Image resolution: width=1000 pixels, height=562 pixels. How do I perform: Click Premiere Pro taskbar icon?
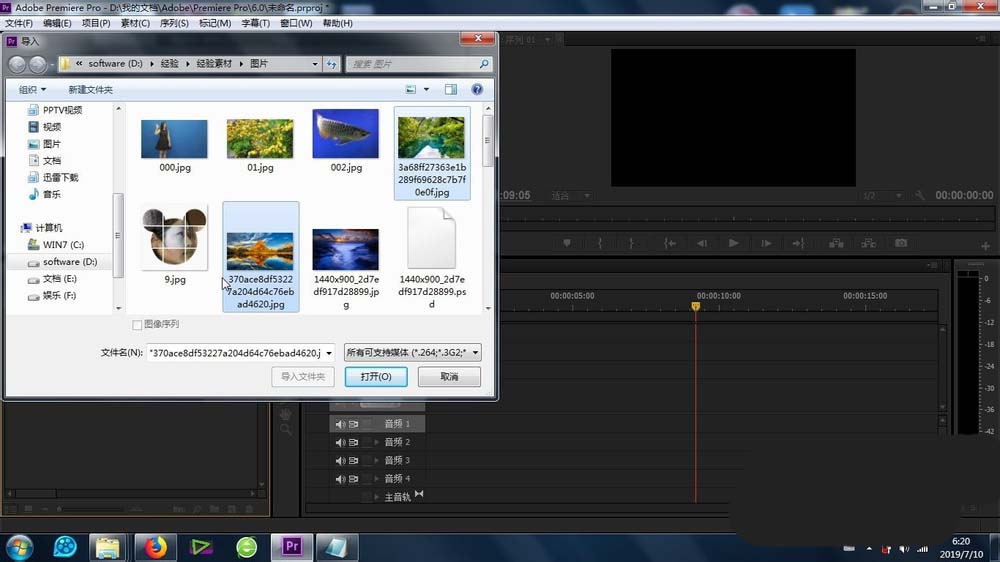291,547
